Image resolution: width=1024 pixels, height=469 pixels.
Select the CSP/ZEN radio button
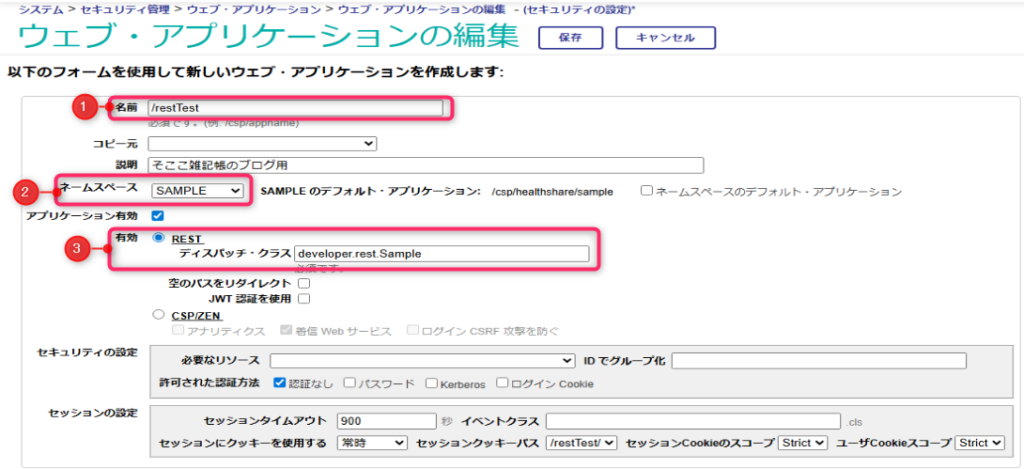tap(157, 314)
